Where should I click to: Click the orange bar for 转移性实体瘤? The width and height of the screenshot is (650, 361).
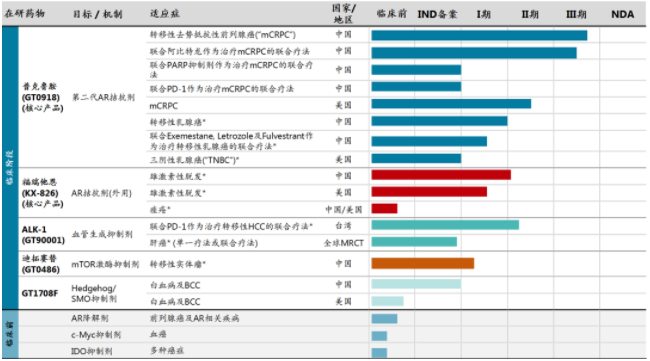(x=422, y=263)
